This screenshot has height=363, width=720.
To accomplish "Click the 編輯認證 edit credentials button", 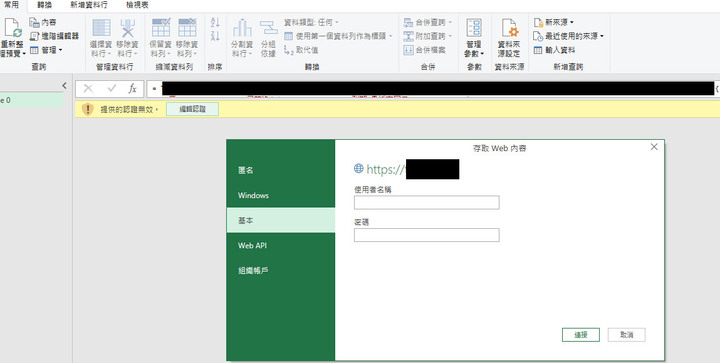I will click(x=192, y=109).
